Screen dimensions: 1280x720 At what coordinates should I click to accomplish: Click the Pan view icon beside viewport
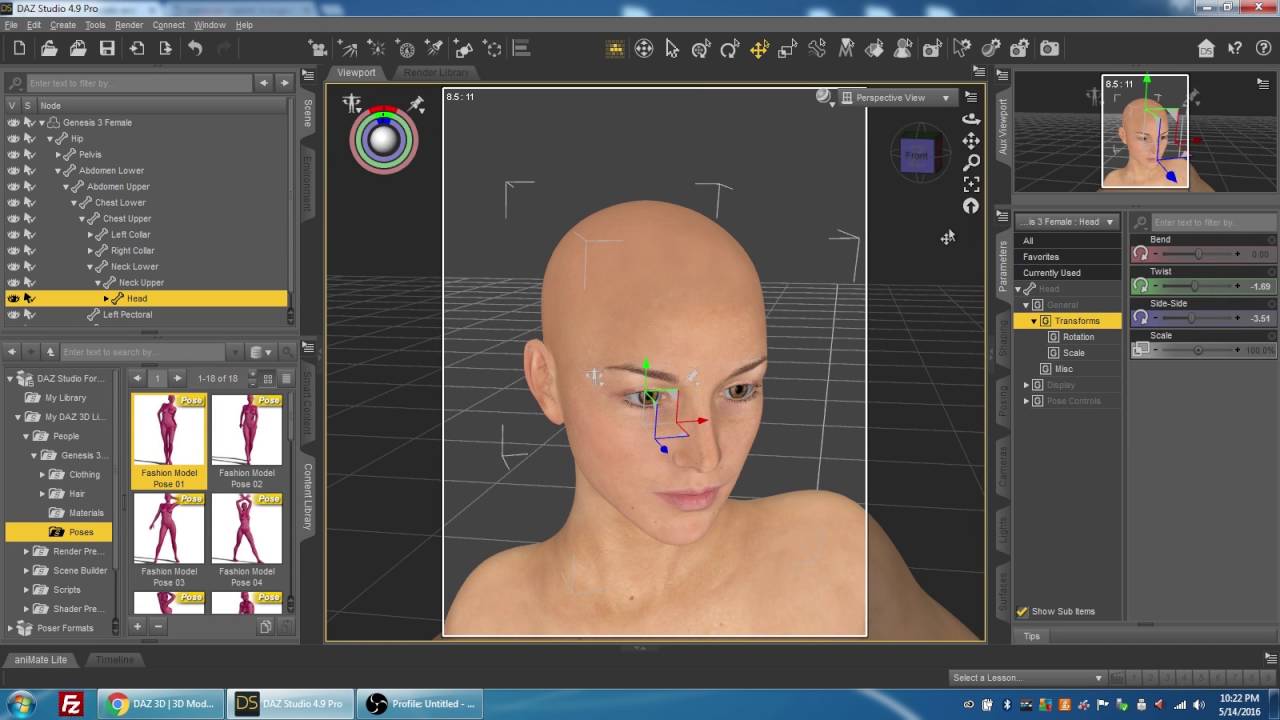click(970, 140)
